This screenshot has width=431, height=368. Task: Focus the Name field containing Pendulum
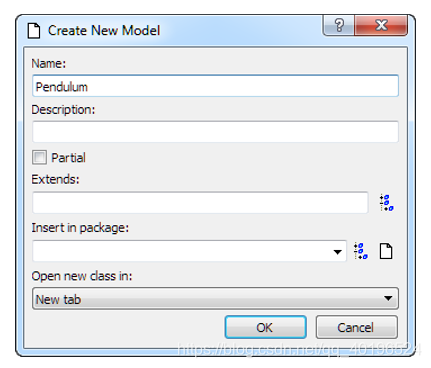tap(215, 86)
